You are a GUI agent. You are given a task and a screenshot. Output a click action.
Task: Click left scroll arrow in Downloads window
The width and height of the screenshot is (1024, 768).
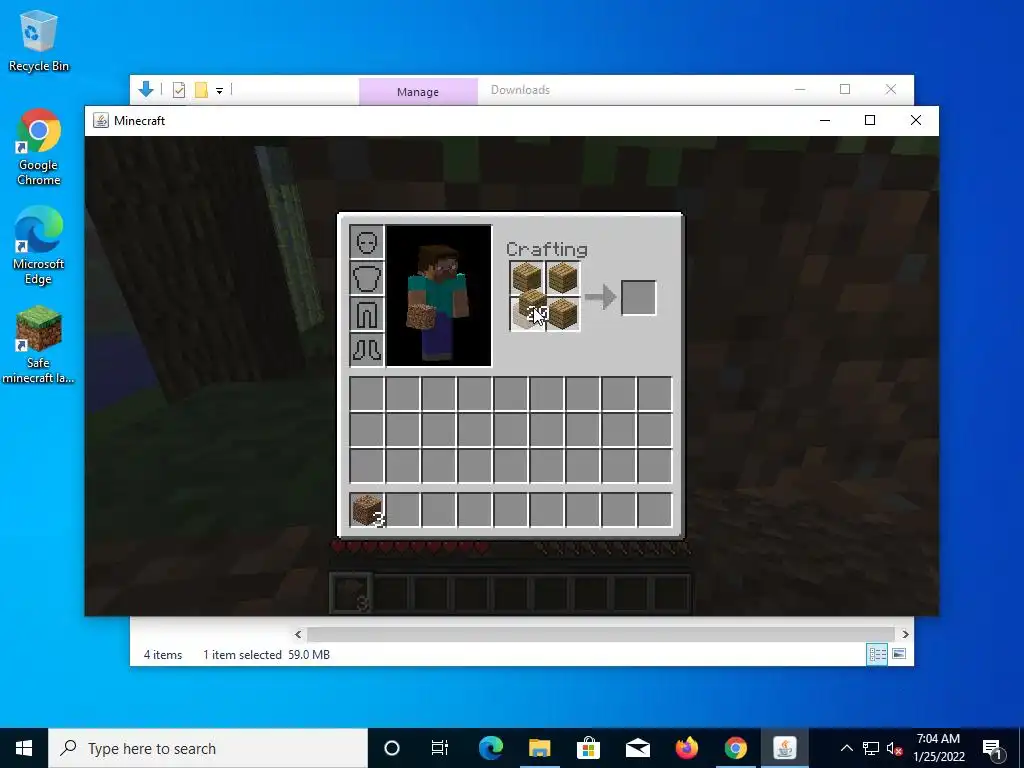pyautogui.click(x=298, y=634)
